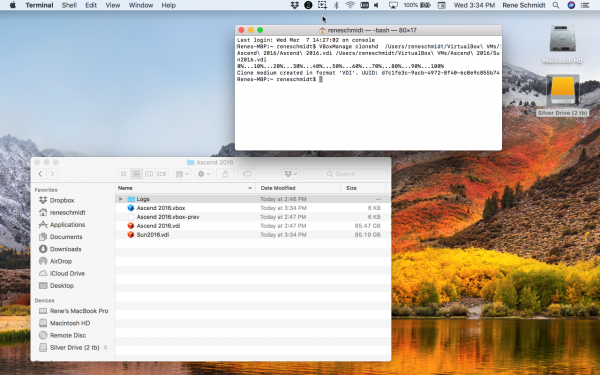Image resolution: width=600 pixels, height=375 pixels.
Task: Switch Finder to column view
Action: (x=149, y=174)
